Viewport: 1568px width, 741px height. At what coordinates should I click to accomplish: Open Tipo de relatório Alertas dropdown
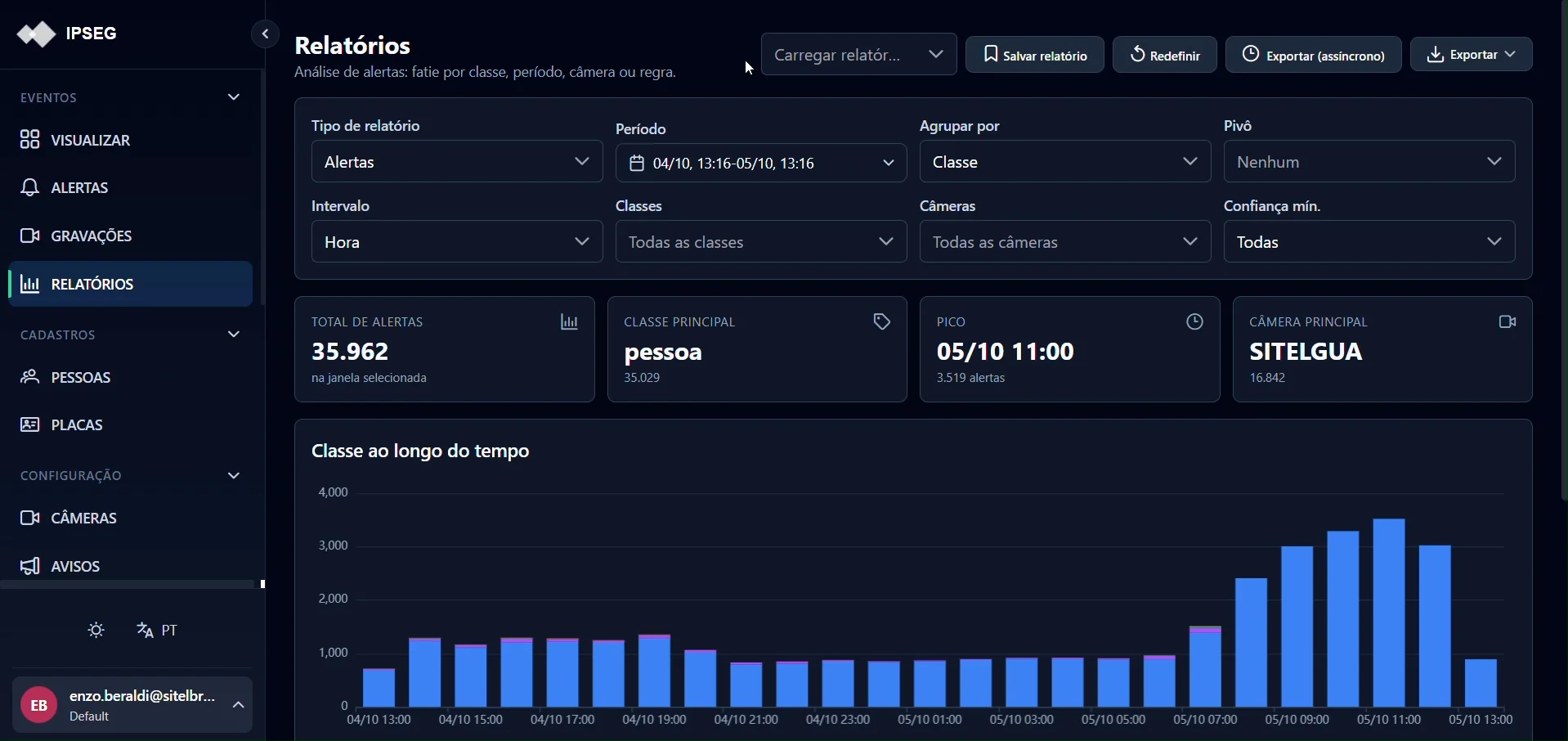[x=457, y=162]
